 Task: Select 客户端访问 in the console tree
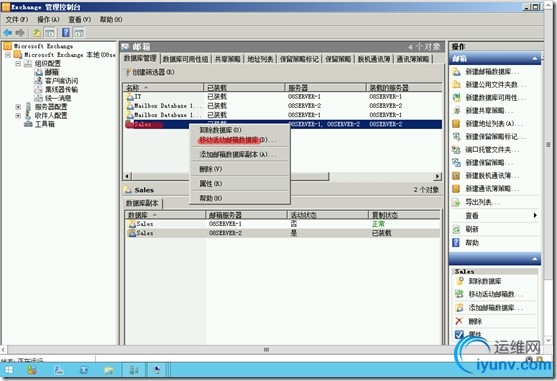point(61,81)
